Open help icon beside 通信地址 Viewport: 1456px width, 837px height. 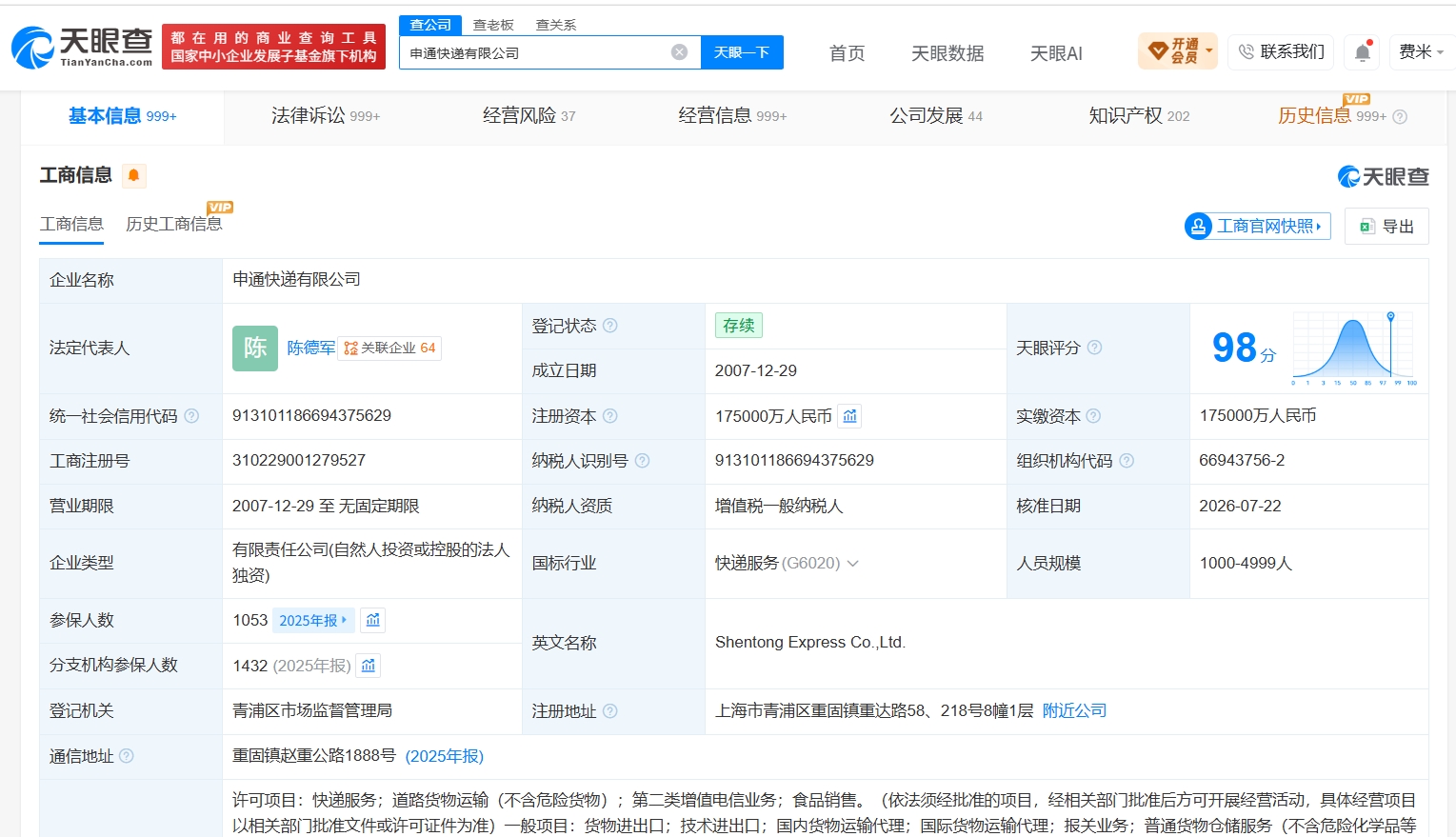(127, 756)
